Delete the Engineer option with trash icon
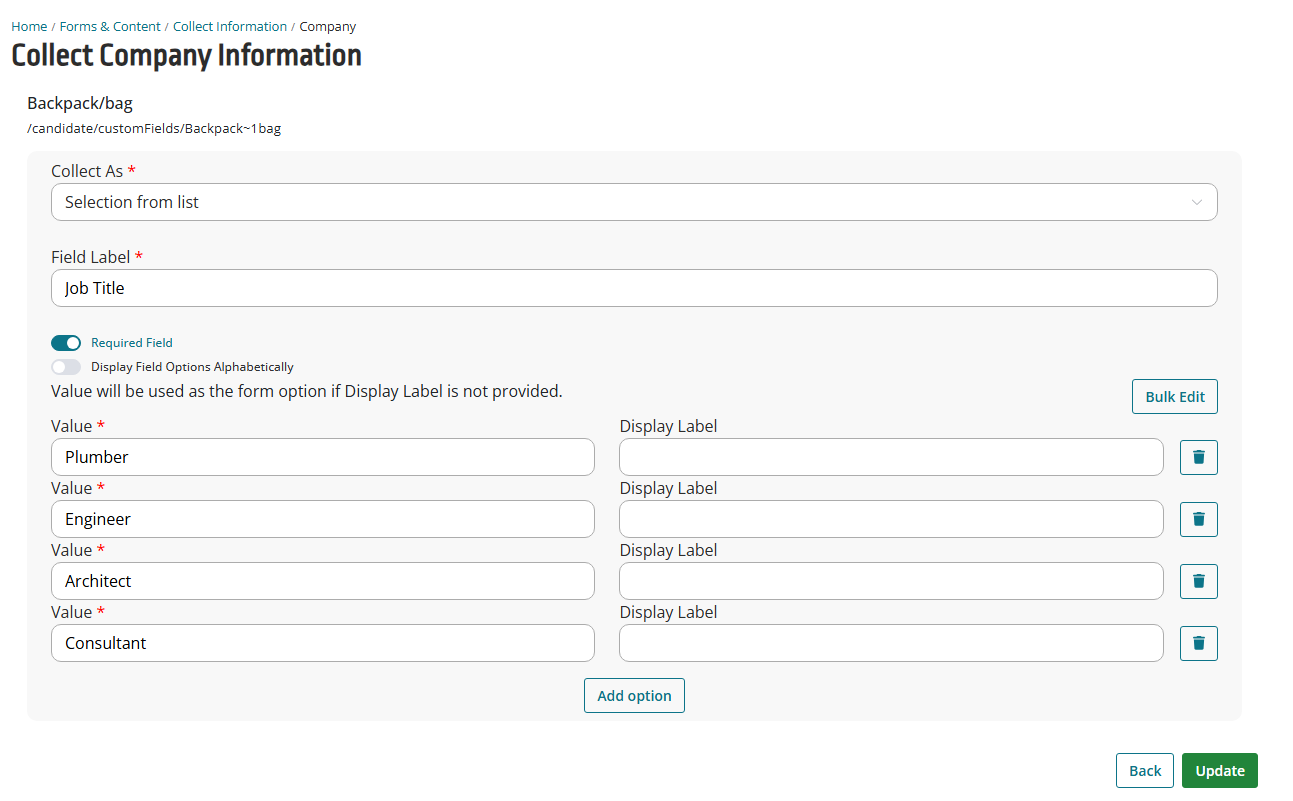 1198,519
